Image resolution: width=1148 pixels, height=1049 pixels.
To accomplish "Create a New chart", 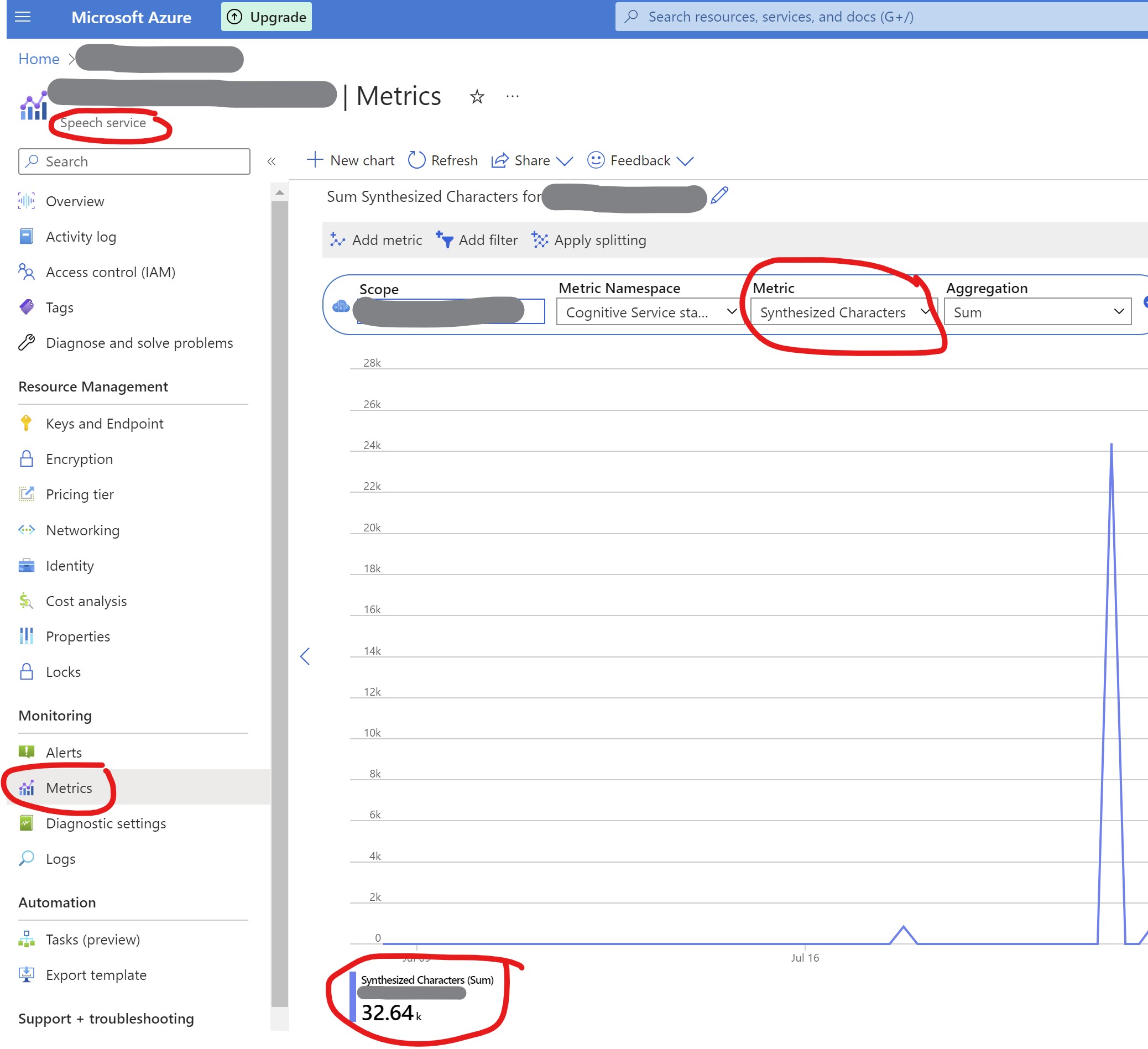I will point(351,160).
